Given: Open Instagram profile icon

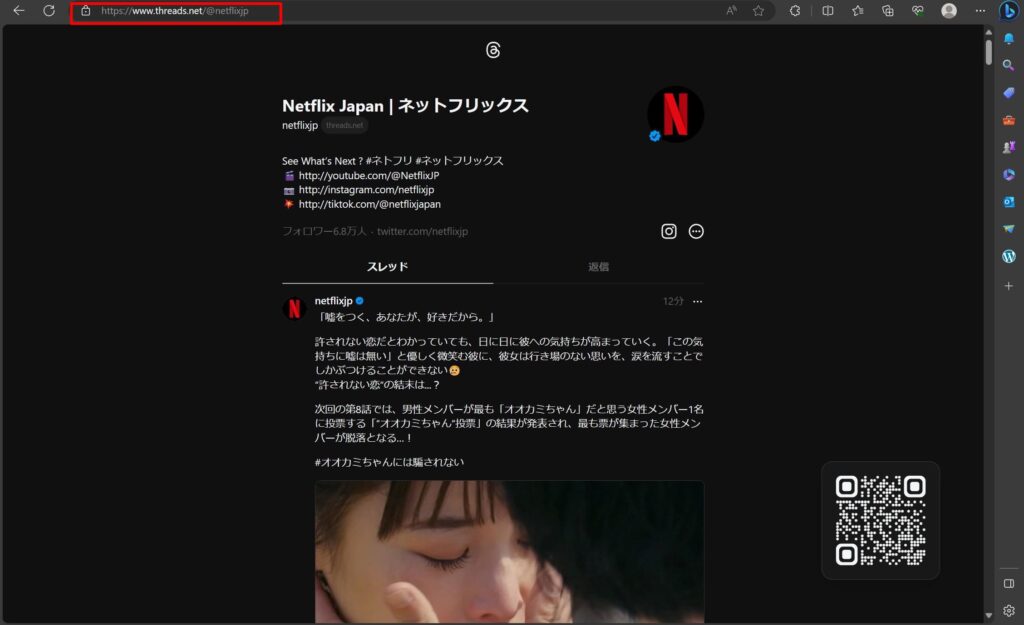Looking at the screenshot, I should (669, 231).
